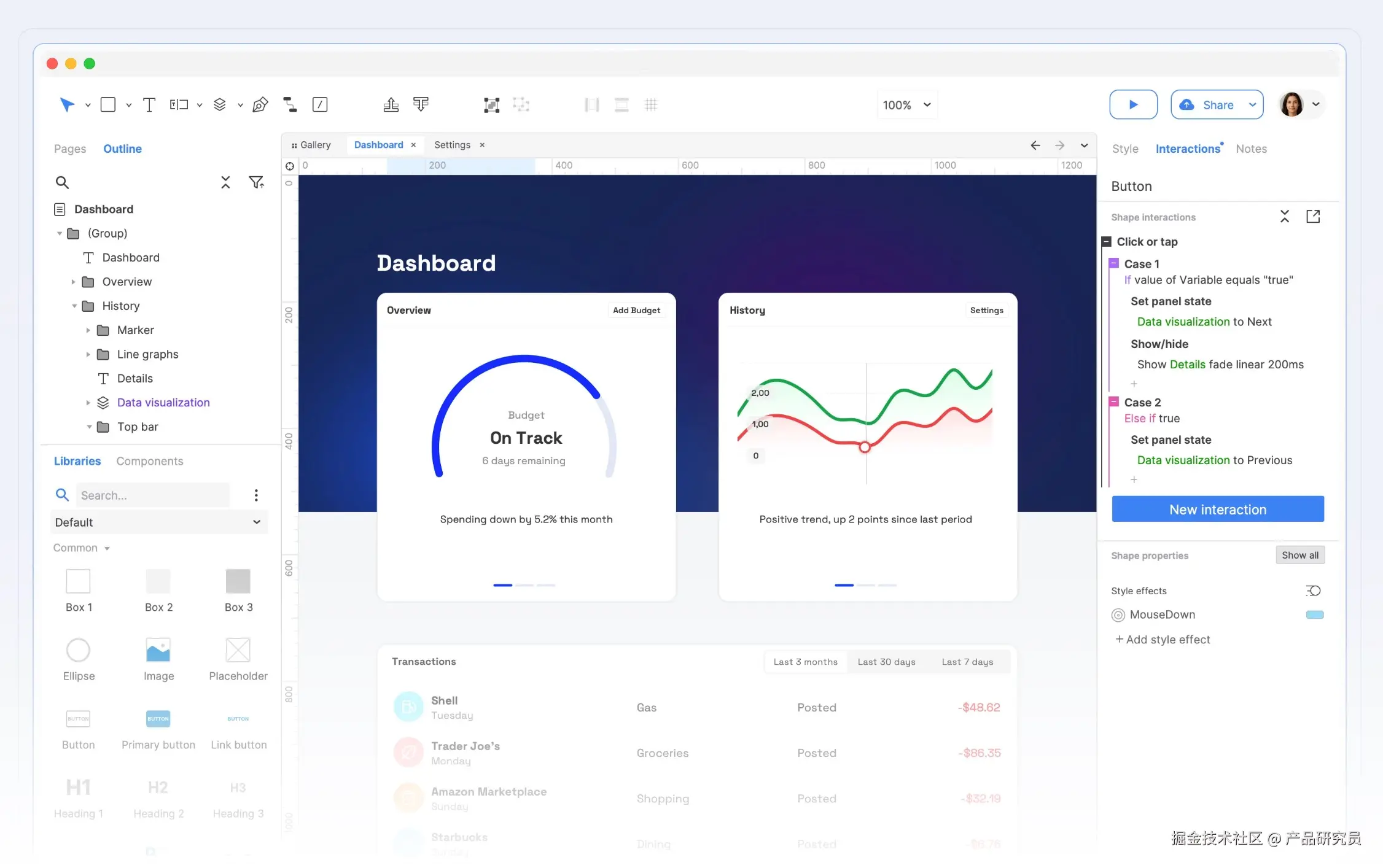Expand the Overview folder in the outline
This screenshot has width=1383, height=868.
74,282
